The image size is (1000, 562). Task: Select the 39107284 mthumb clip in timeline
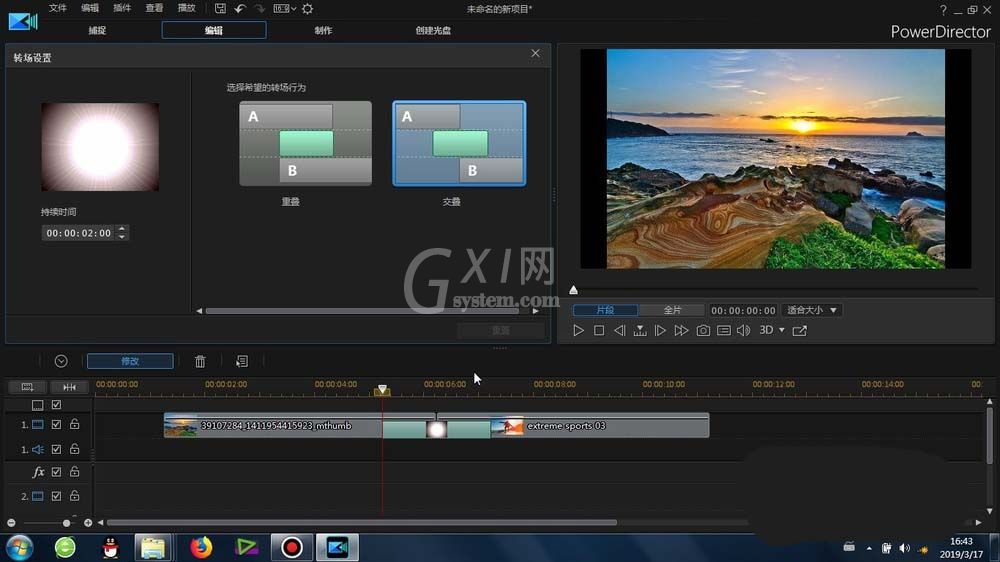coord(273,425)
